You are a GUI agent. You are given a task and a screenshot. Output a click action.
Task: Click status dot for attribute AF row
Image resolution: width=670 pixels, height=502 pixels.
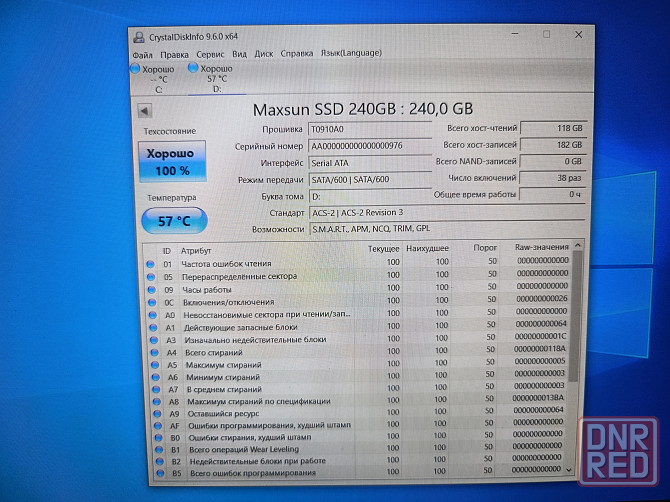point(158,426)
